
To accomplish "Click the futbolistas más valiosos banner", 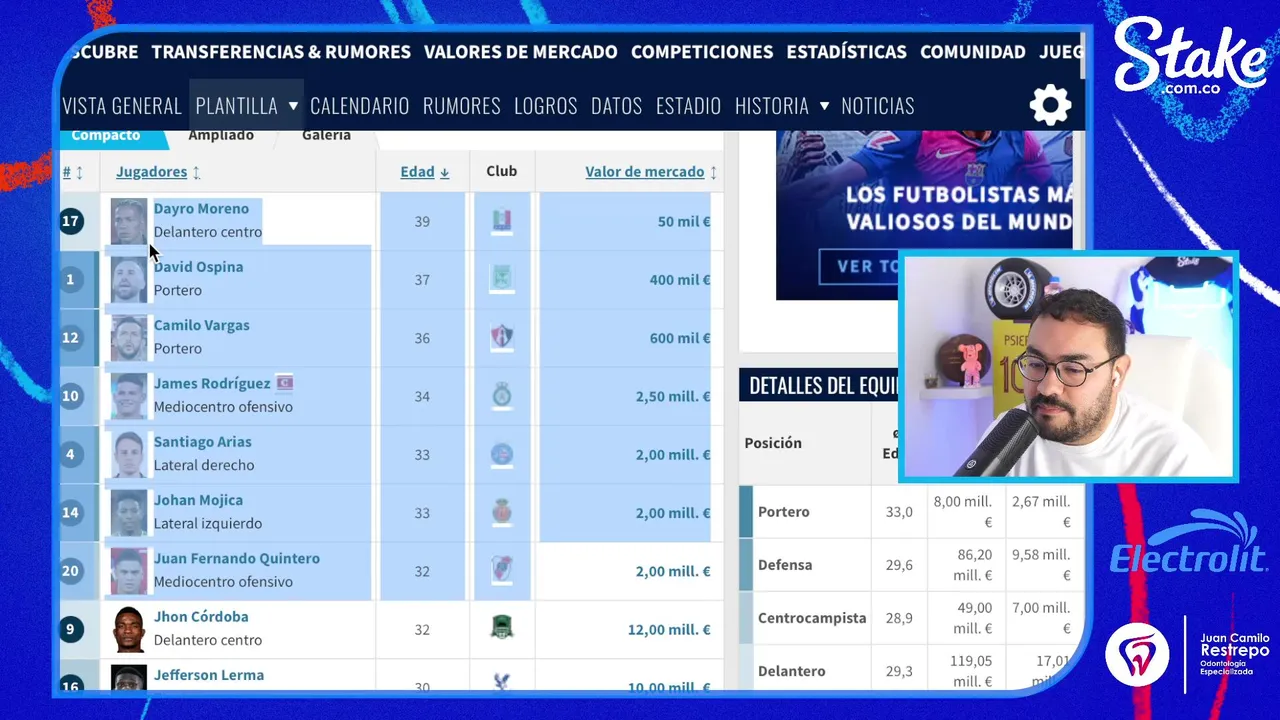I will tap(924, 215).
